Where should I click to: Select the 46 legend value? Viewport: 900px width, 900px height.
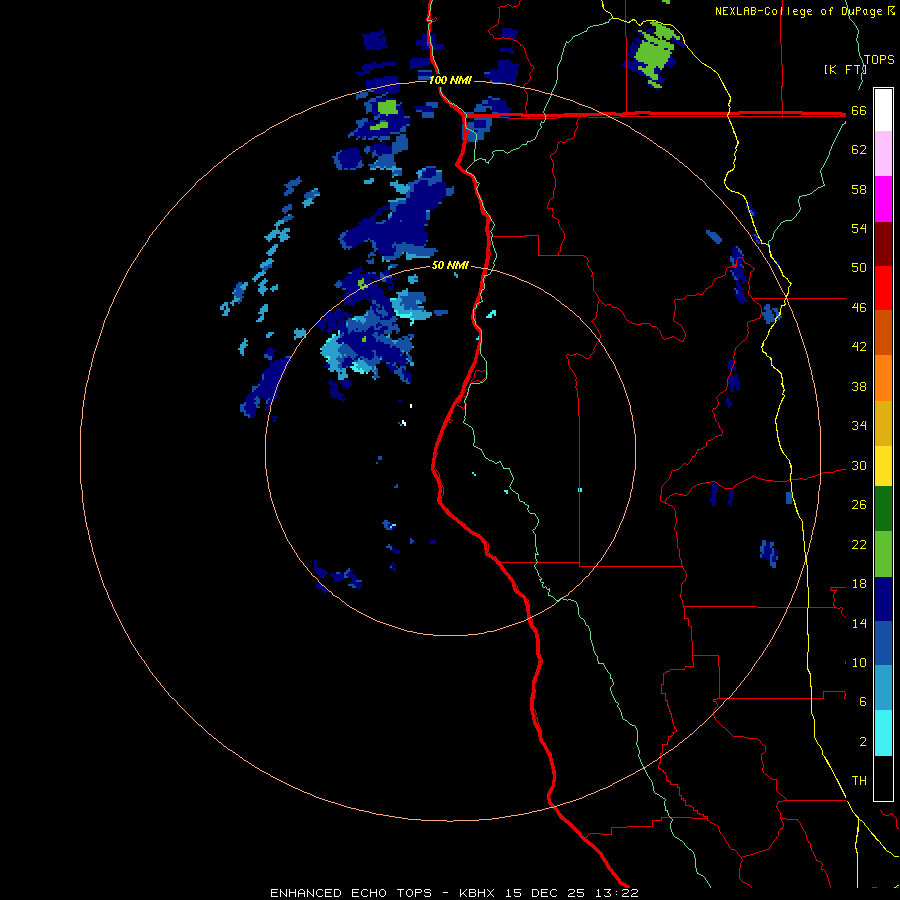pyautogui.click(x=859, y=308)
